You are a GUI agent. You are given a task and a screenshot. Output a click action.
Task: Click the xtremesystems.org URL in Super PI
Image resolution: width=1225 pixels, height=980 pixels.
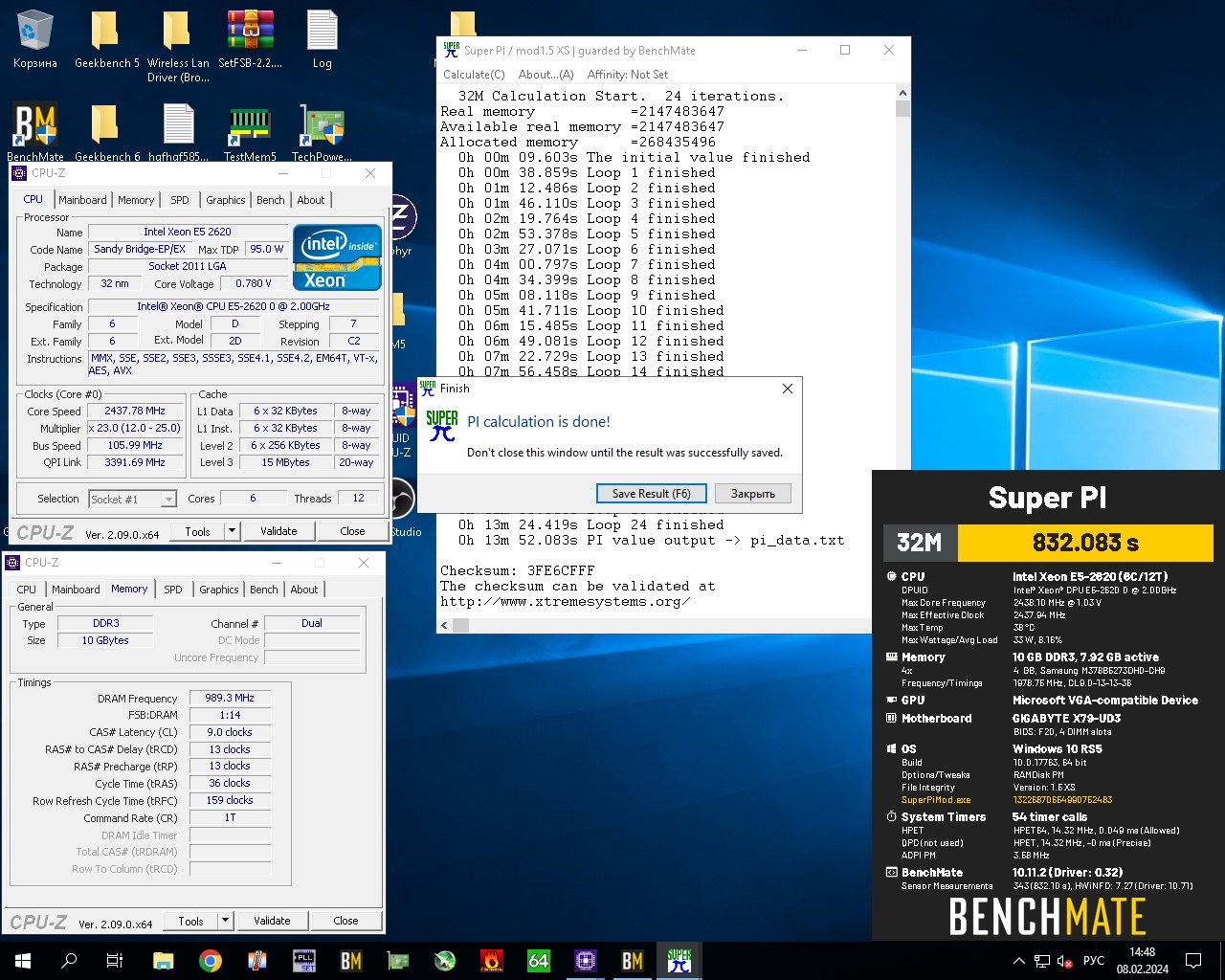[x=565, y=602]
